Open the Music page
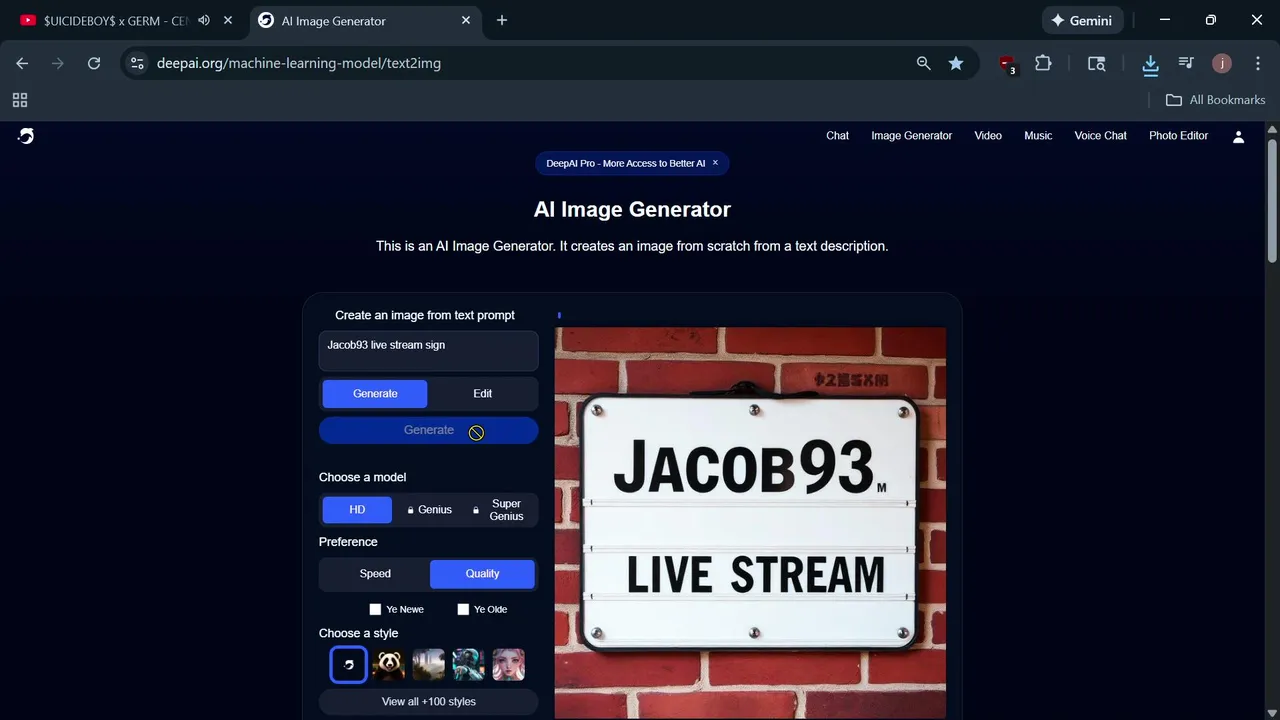The image size is (1280, 720). pos(1038,136)
